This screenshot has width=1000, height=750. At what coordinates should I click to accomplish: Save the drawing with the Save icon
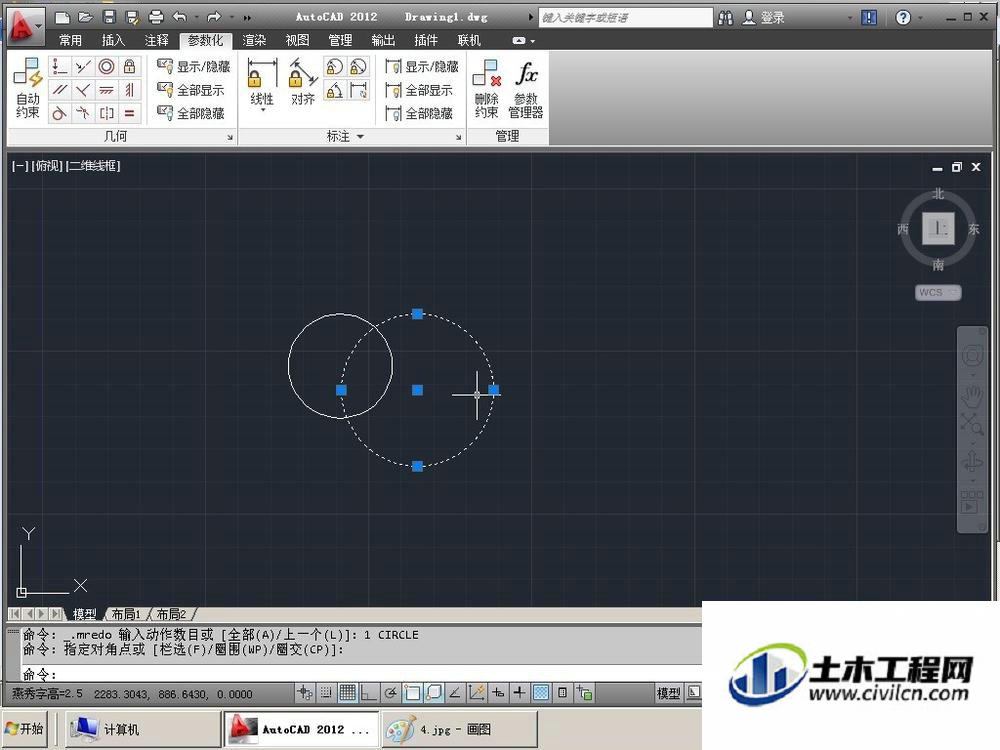(109, 17)
